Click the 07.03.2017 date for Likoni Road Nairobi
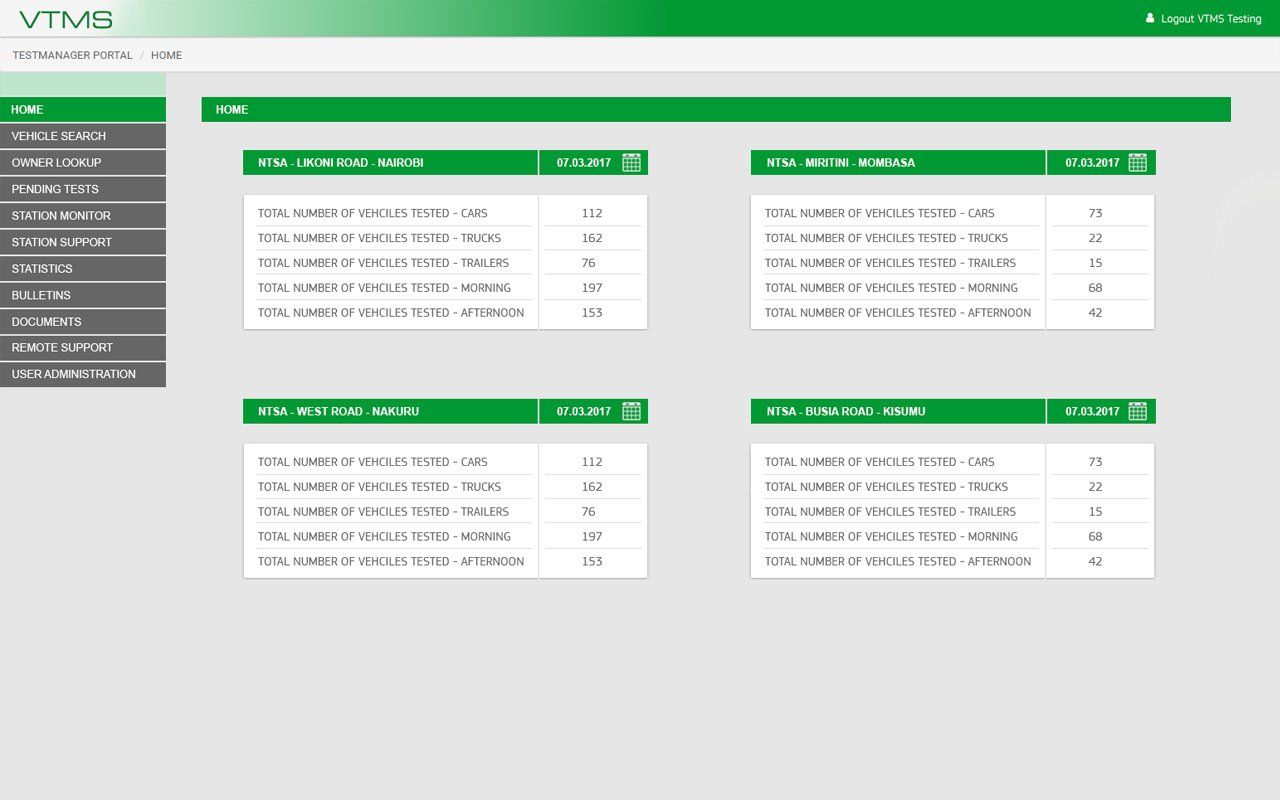 click(584, 162)
